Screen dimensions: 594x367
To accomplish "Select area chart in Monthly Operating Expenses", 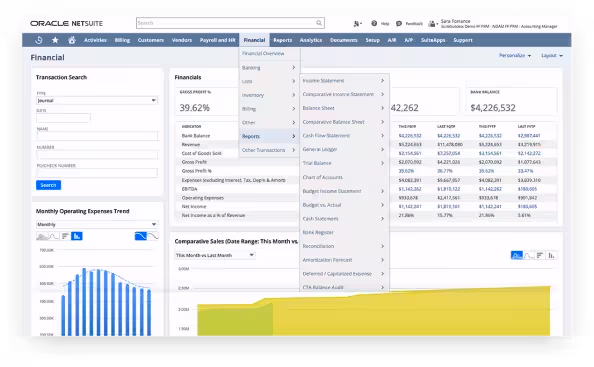I will coord(42,236).
